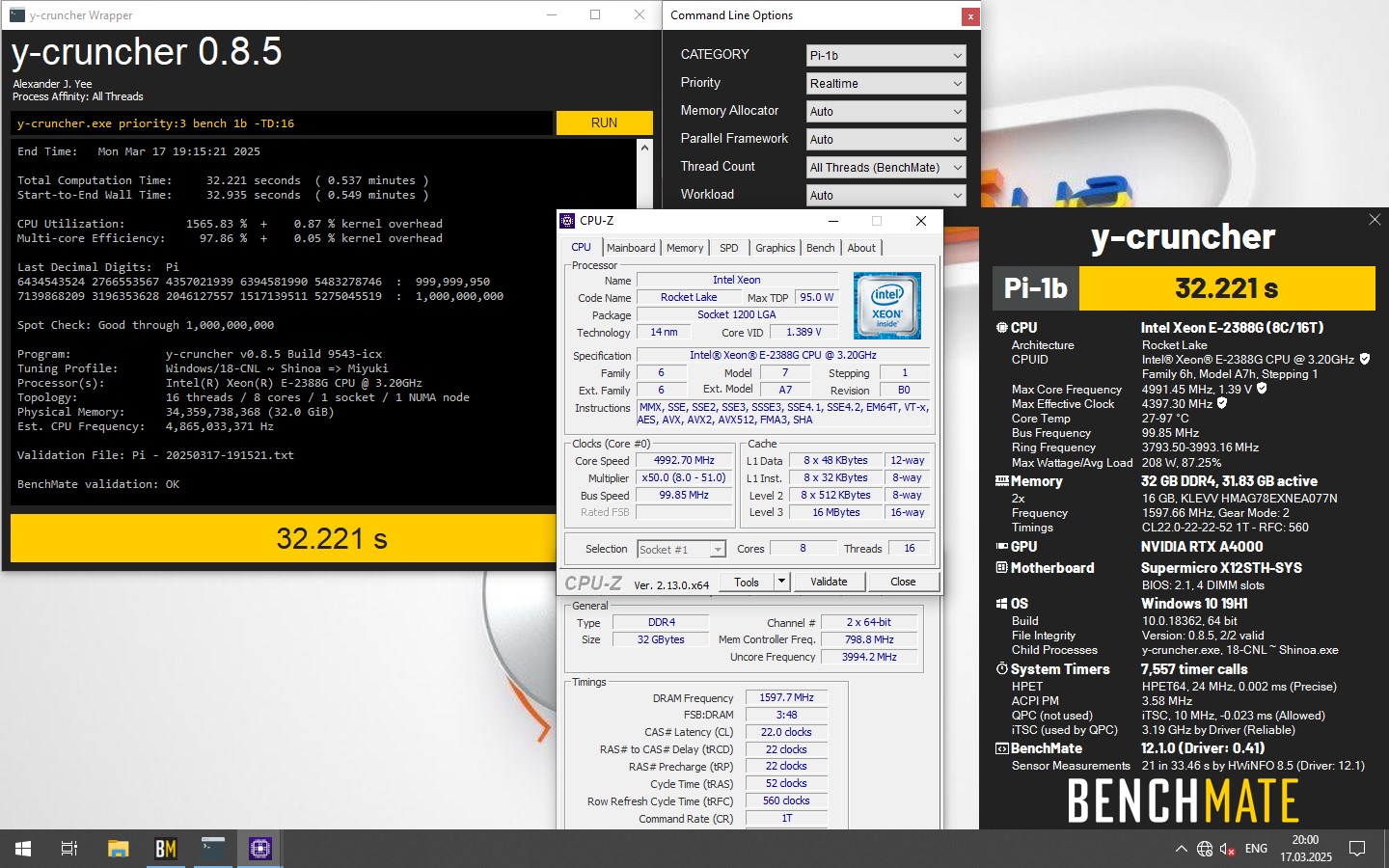Viewport: 1389px width, 868px height.
Task: Click the System Timers clock icon
Action: coord(1002,669)
